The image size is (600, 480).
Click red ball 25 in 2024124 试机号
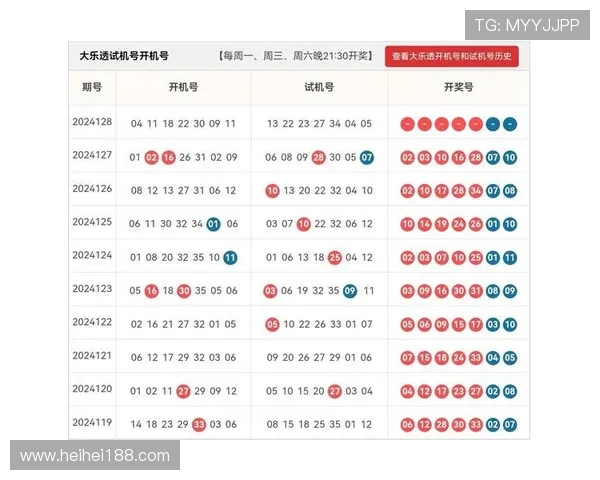334,258
